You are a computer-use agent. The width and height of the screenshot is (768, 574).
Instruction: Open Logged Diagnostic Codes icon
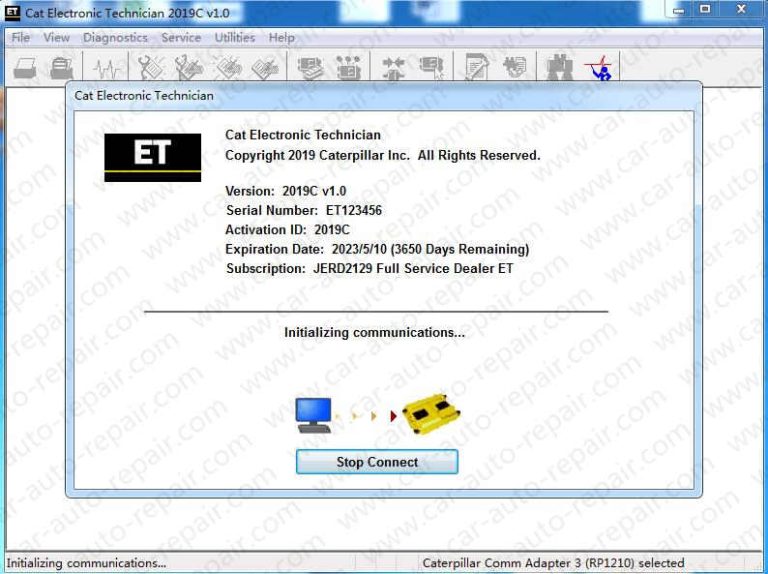(x=189, y=67)
